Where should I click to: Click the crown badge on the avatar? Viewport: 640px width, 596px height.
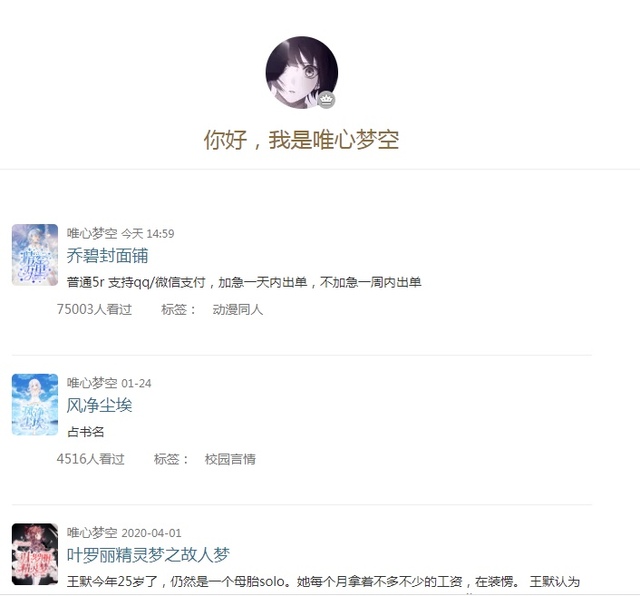click(326, 100)
